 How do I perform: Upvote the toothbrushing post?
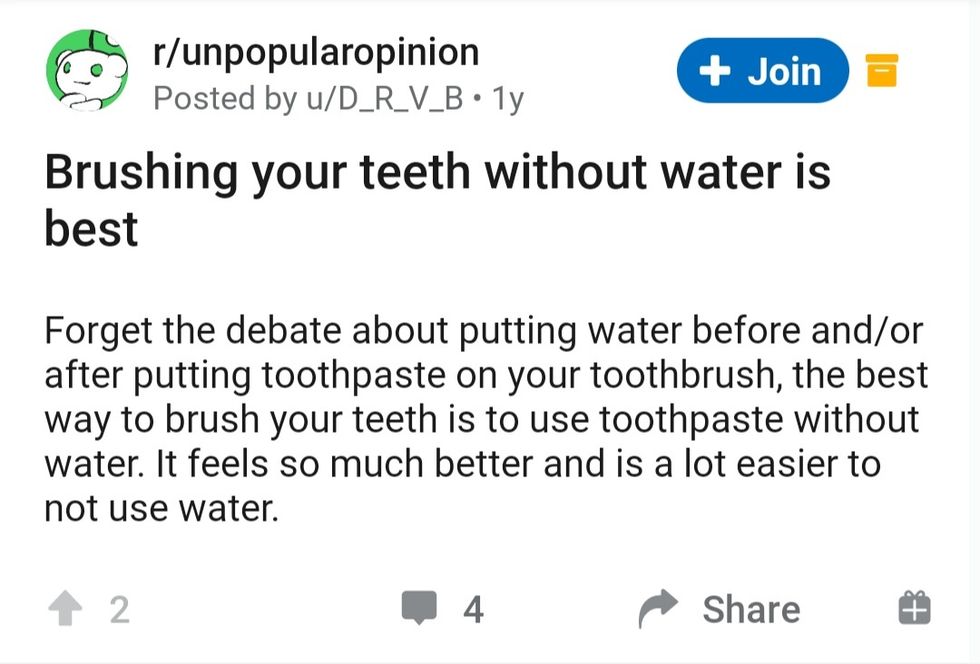point(66,609)
